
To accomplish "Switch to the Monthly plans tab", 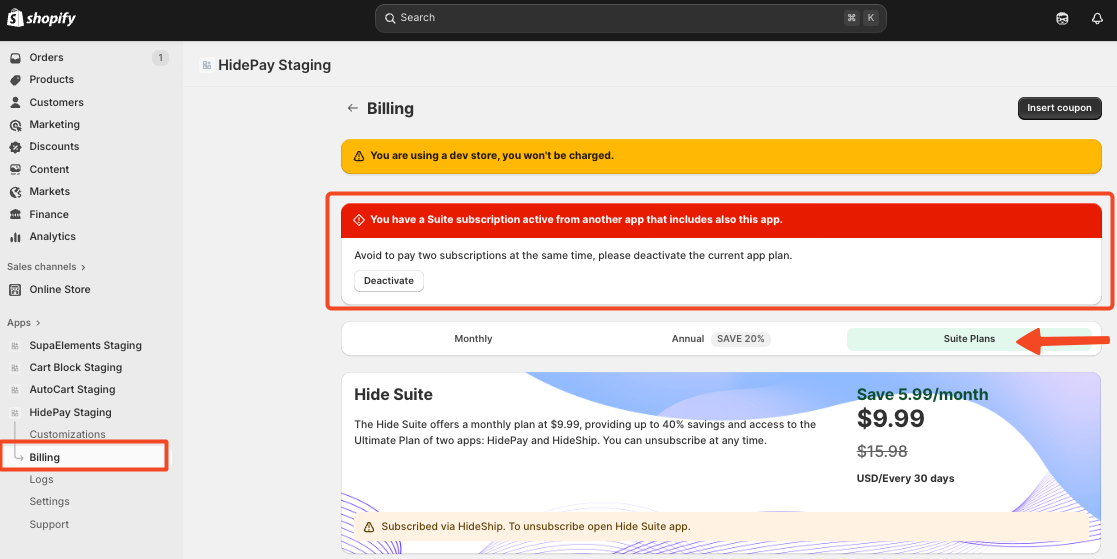I will (x=473, y=339).
